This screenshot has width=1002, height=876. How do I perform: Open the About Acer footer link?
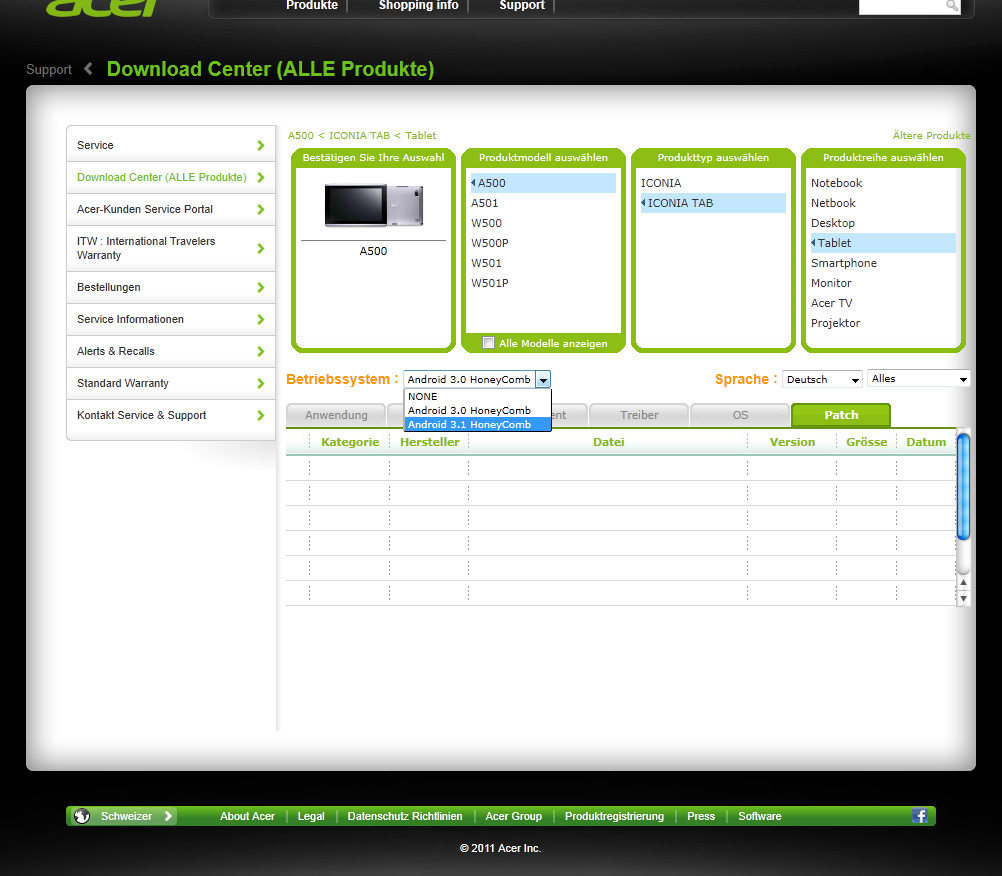click(247, 816)
